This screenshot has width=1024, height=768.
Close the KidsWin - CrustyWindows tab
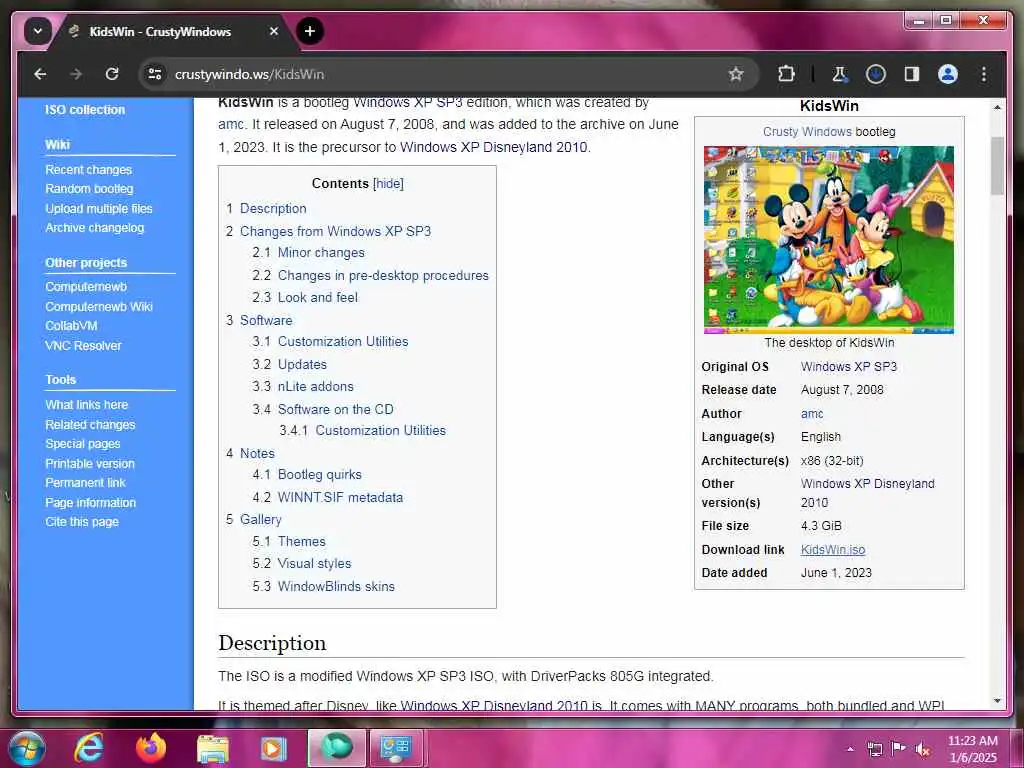[274, 31]
